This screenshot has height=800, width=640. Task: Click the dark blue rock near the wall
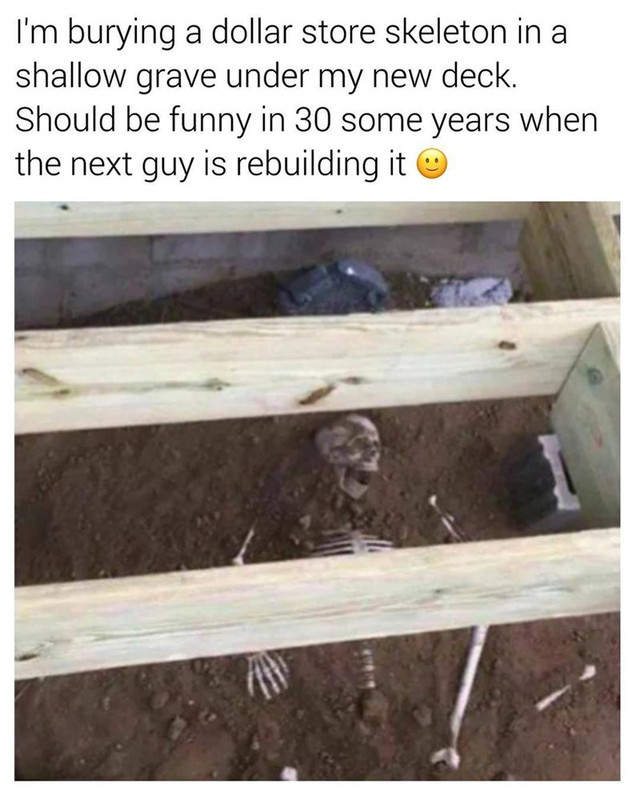[x=332, y=287]
